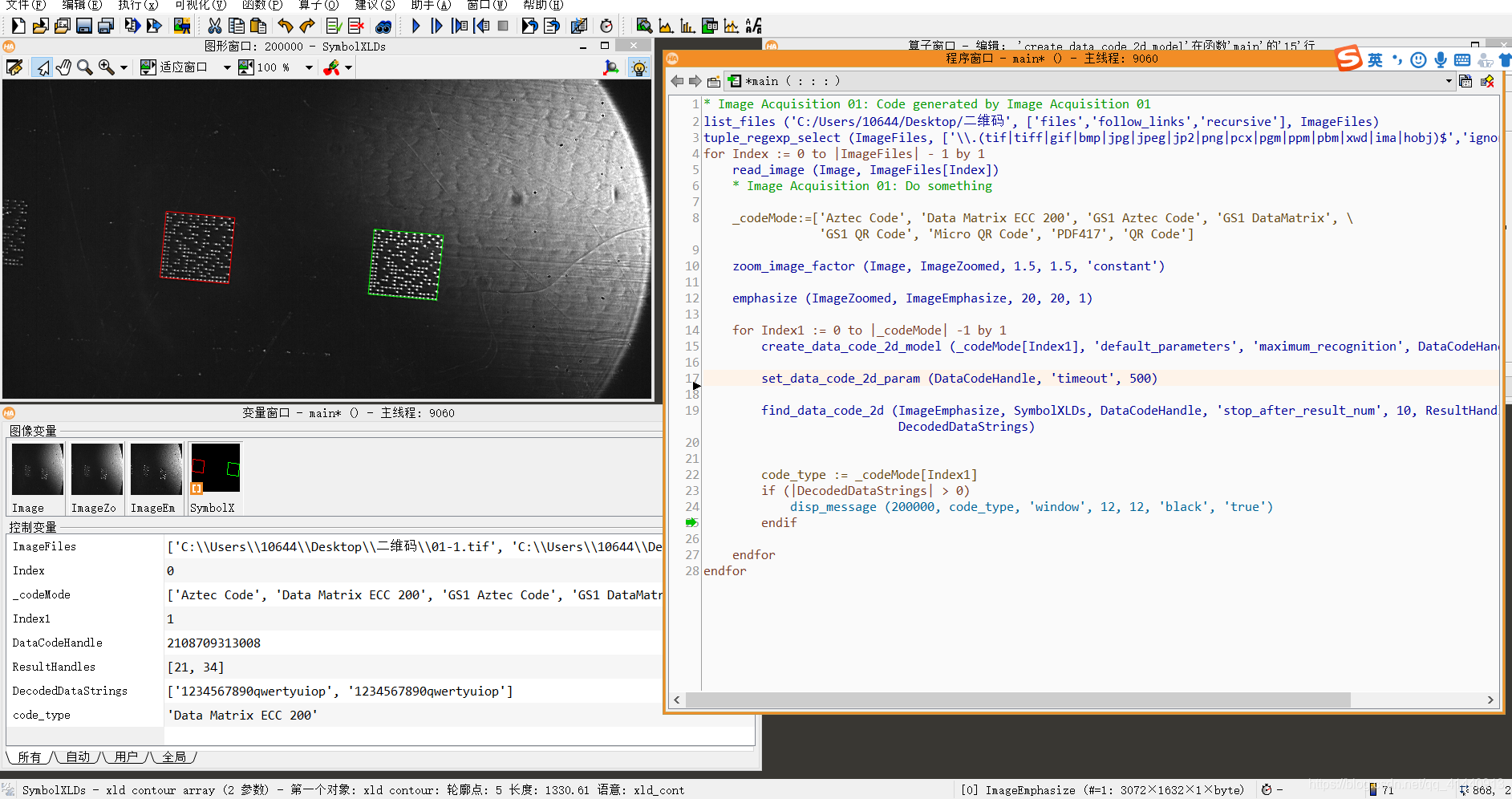Save the program with the floppy disk icon

coord(83,26)
